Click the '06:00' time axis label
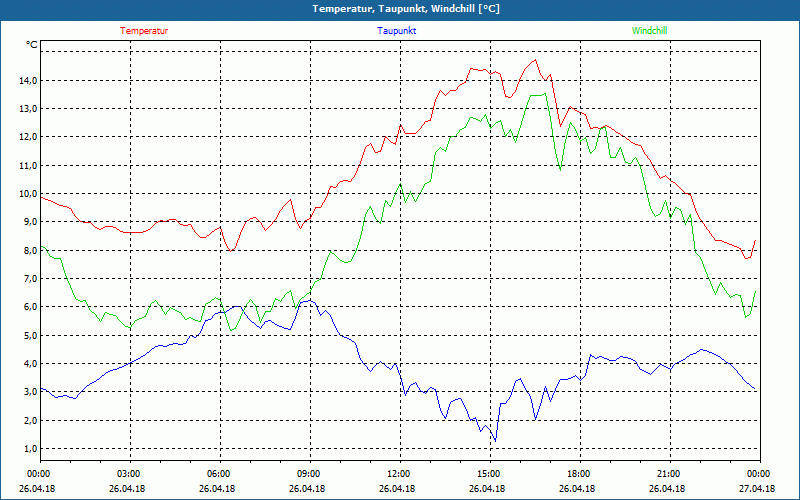The image size is (800, 500). [218, 474]
